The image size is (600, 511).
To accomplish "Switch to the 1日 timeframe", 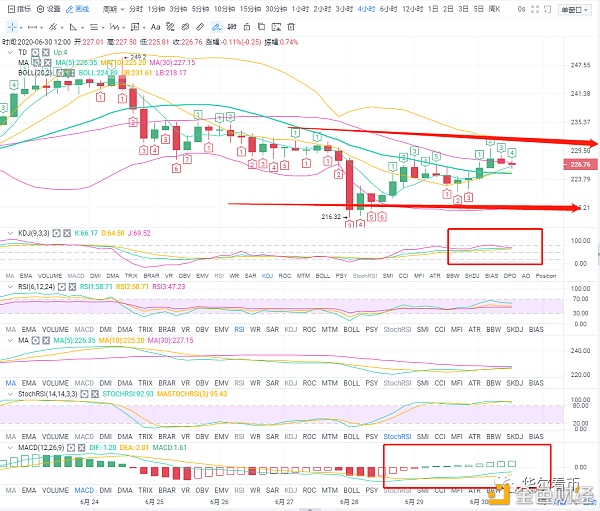I will (x=433, y=9).
